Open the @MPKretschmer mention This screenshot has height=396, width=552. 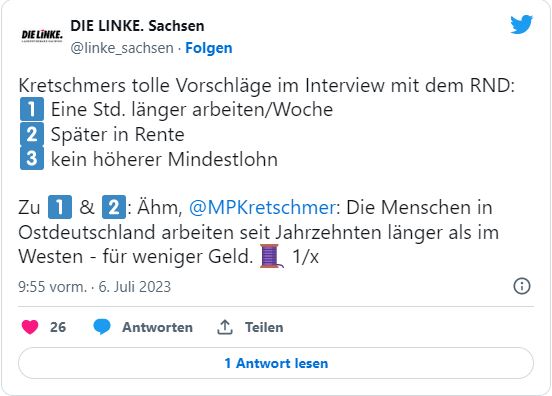[262, 207]
